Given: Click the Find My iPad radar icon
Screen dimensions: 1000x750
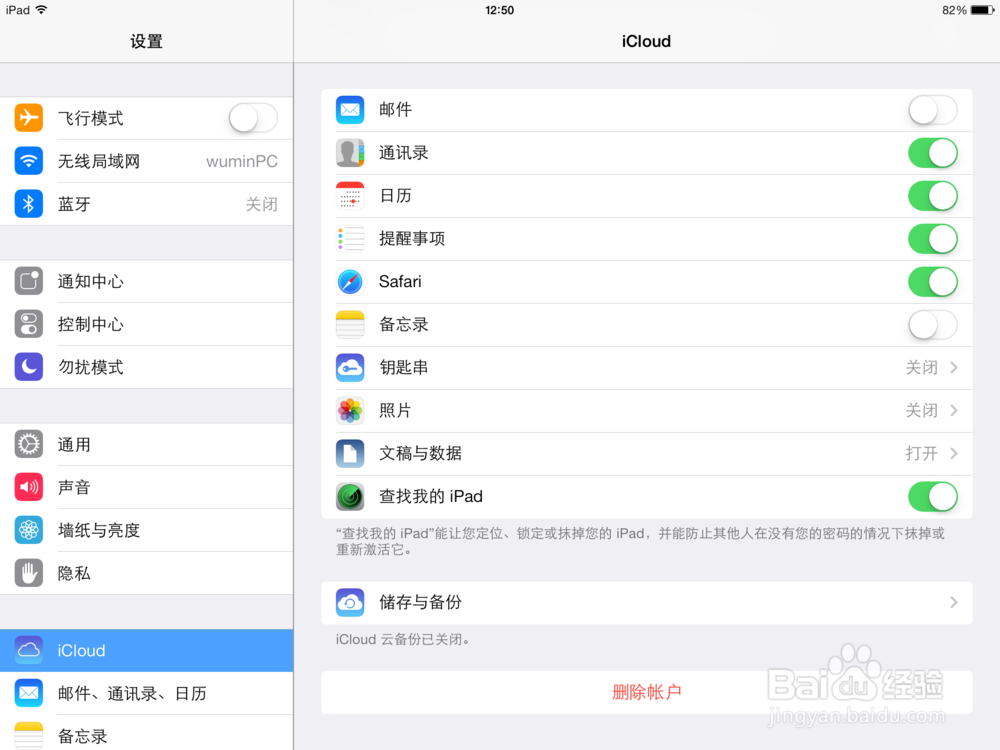Looking at the screenshot, I should (x=350, y=496).
